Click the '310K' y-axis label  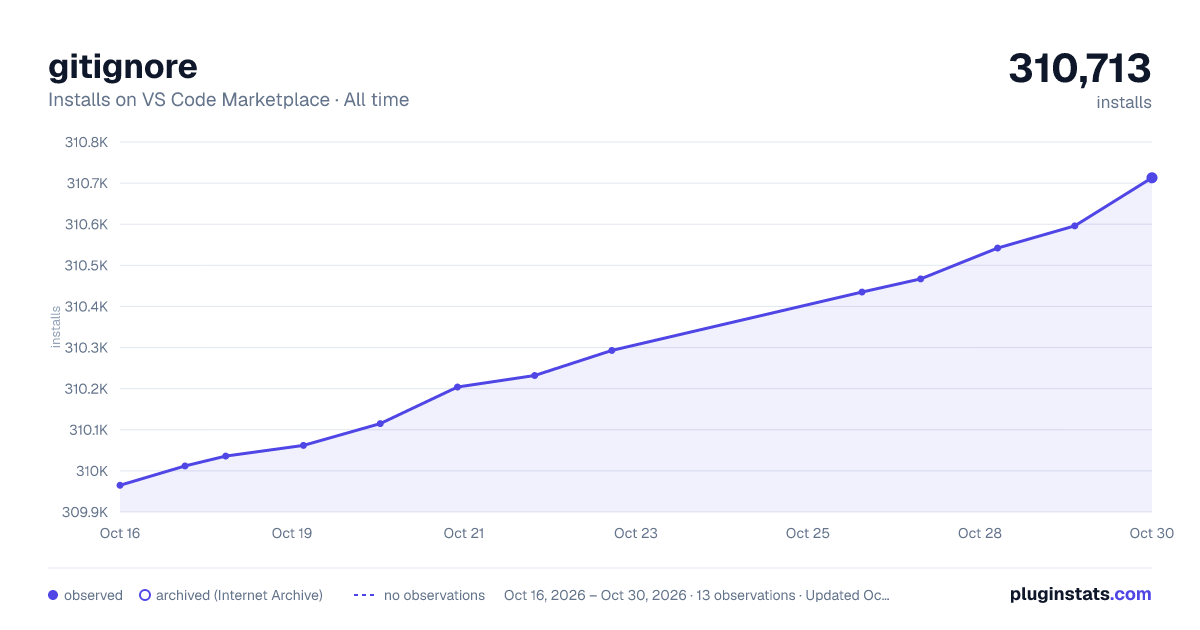coord(92,471)
